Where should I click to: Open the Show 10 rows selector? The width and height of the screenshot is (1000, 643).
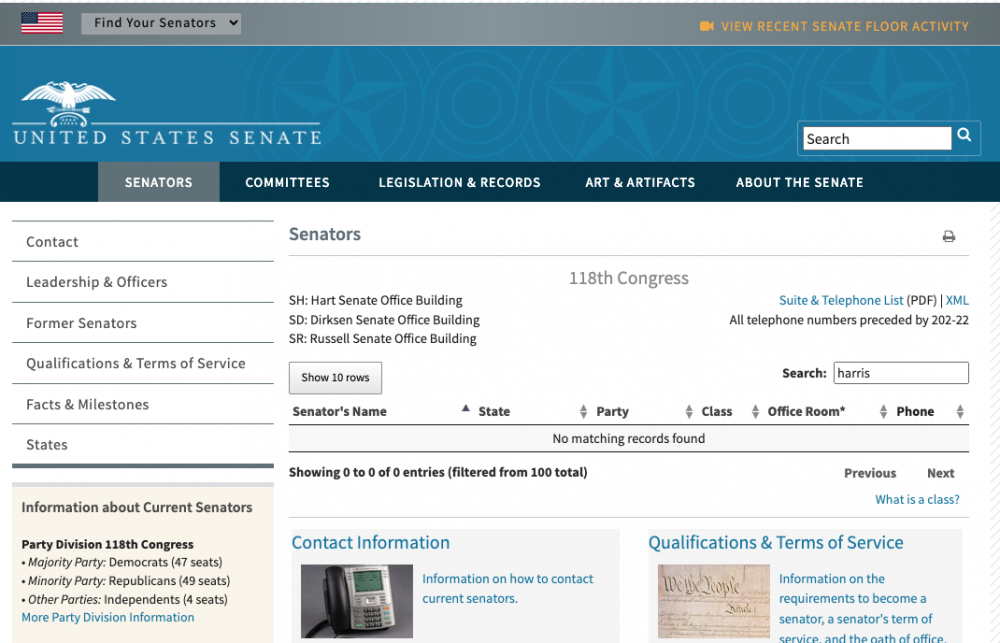[335, 378]
